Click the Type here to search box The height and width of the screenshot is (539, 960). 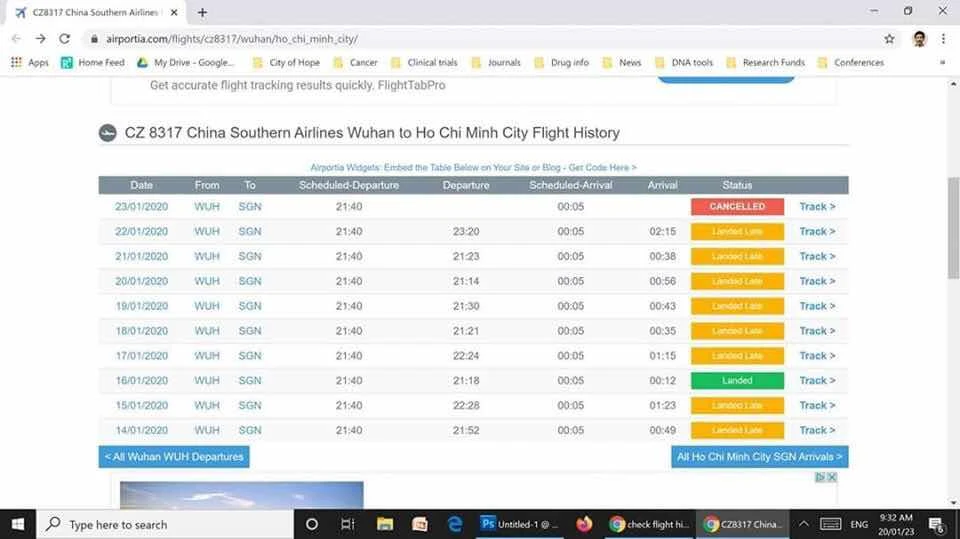click(x=165, y=524)
